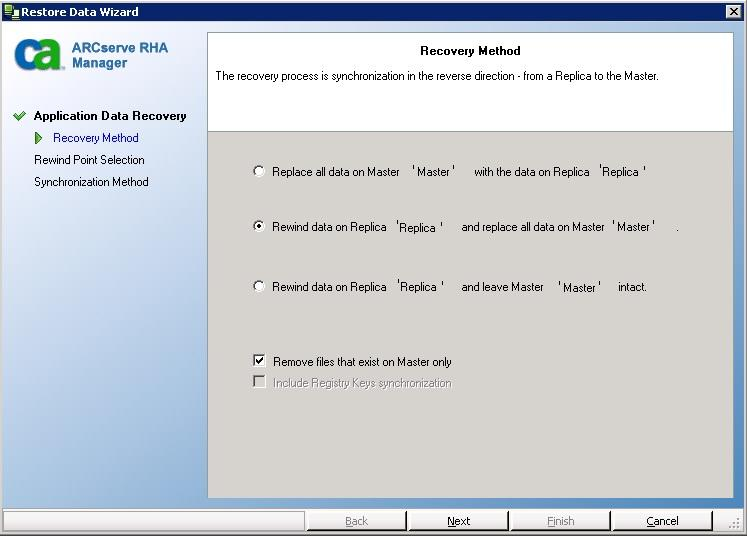Select the Replace all data on Master option

pyautogui.click(x=259, y=171)
